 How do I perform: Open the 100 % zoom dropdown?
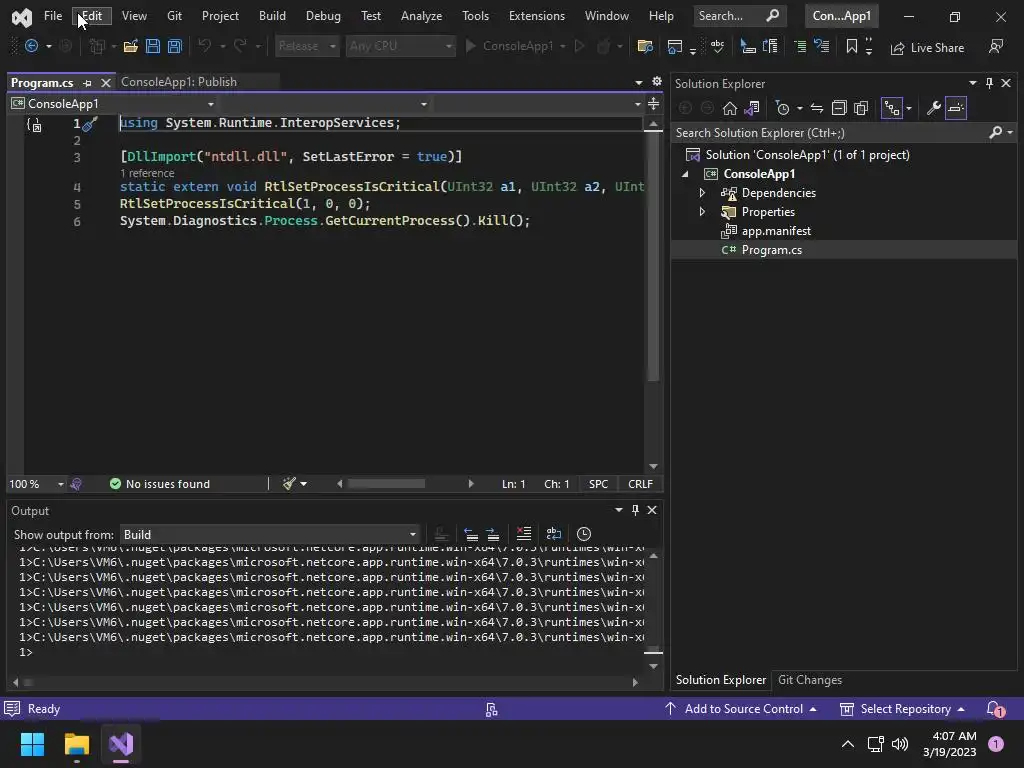36,484
